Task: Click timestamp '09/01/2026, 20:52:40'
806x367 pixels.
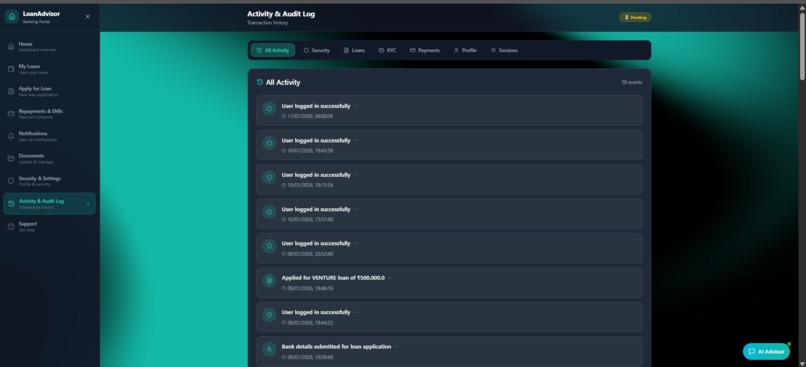Action: [x=310, y=254]
